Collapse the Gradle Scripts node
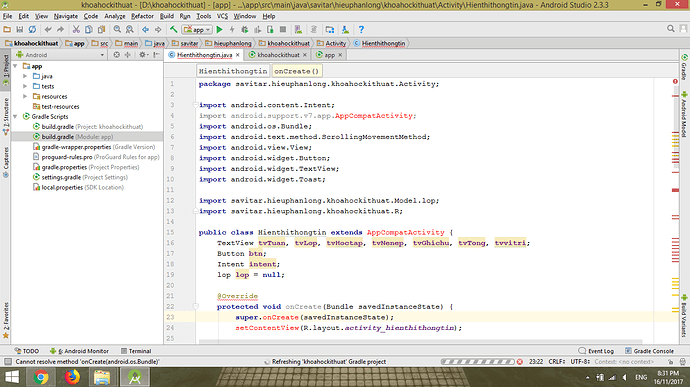This screenshot has height=387, width=690. (x=15, y=117)
